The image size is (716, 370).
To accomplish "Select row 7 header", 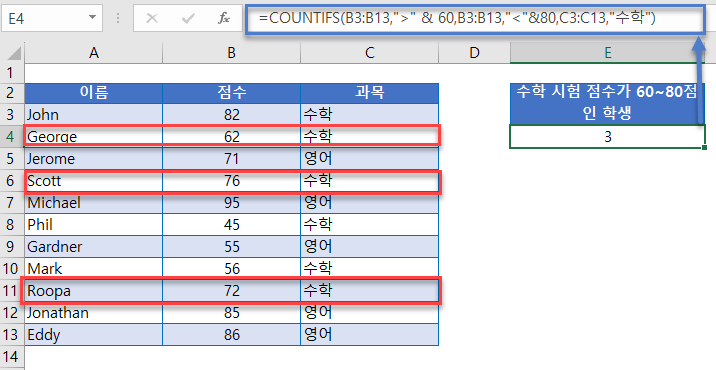I will pyautogui.click(x=11, y=202).
